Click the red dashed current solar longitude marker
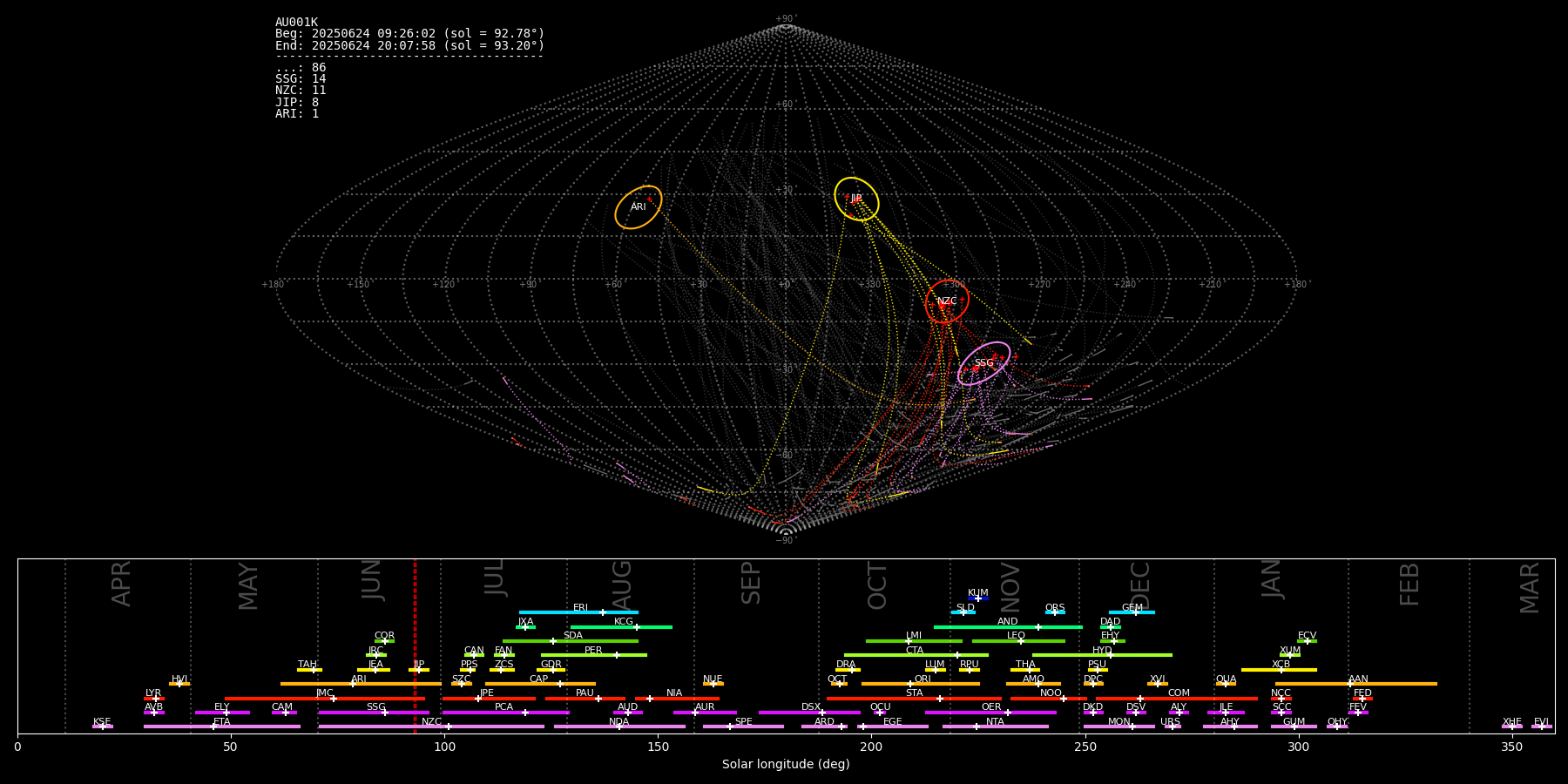The width and height of the screenshot is (1568, 784). coord(415,645)
